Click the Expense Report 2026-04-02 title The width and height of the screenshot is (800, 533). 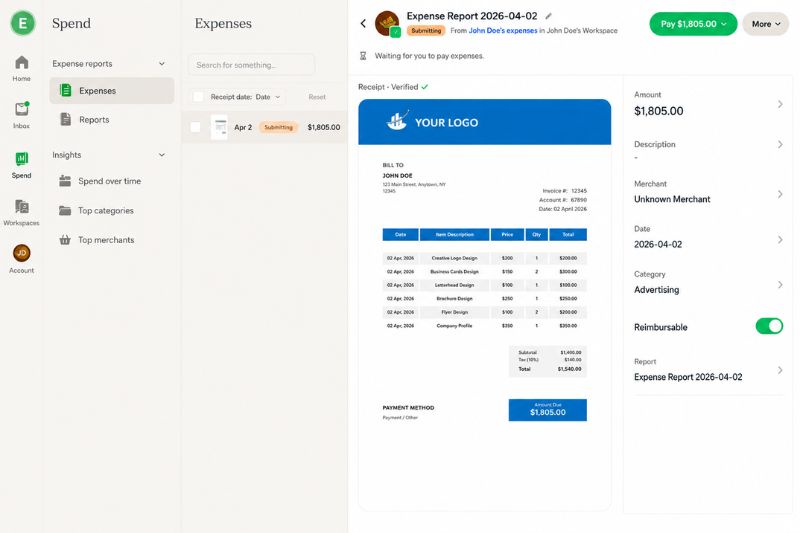471,16
